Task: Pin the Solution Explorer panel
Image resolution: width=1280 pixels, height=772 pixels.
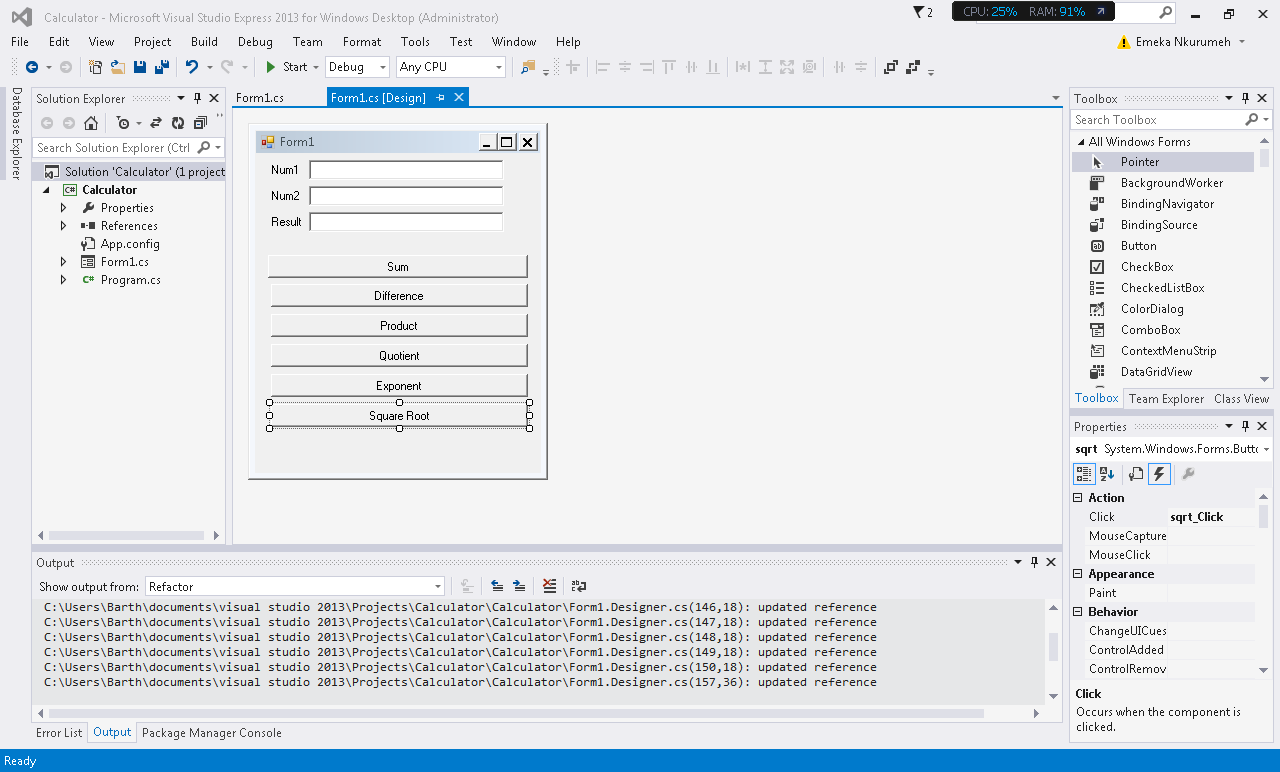Action: click(x=197, y=98)
